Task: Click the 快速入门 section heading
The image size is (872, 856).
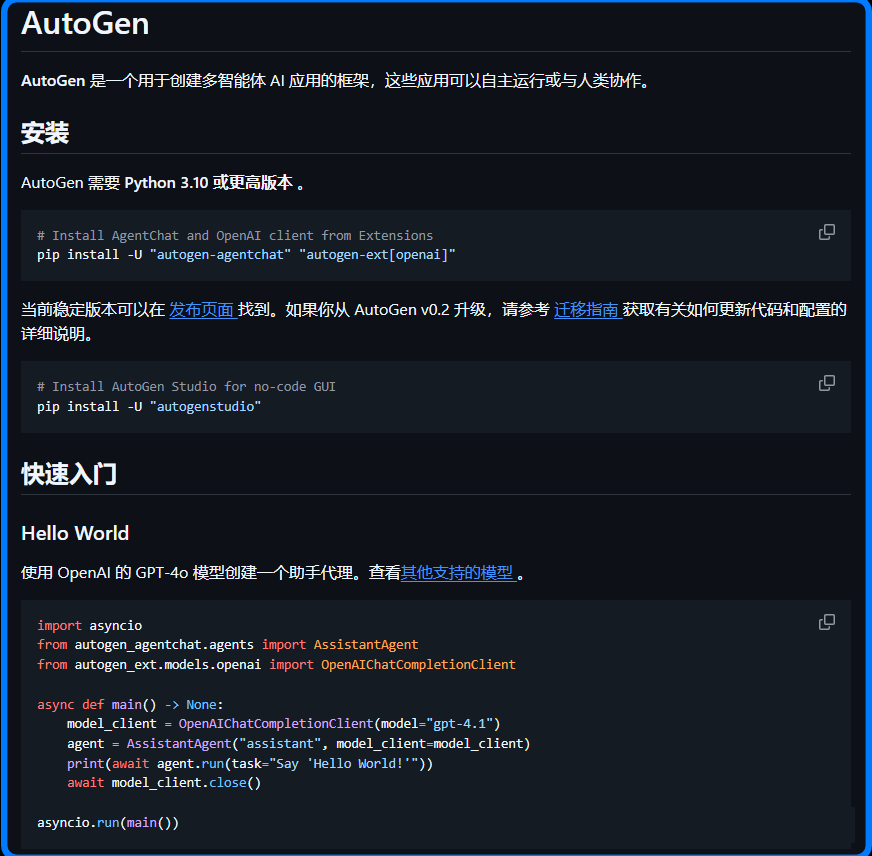Action: click(x=69, y=474)
